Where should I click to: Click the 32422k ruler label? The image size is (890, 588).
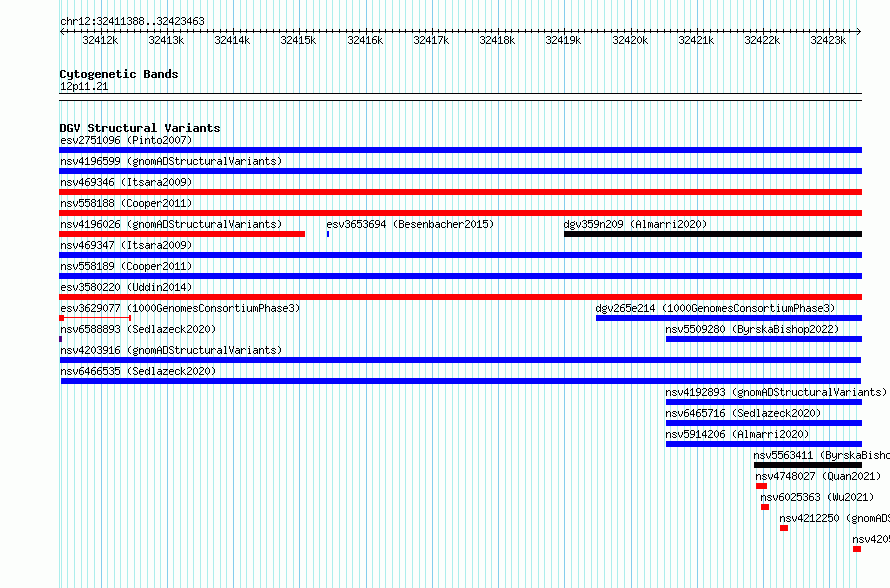pos(762,40)
